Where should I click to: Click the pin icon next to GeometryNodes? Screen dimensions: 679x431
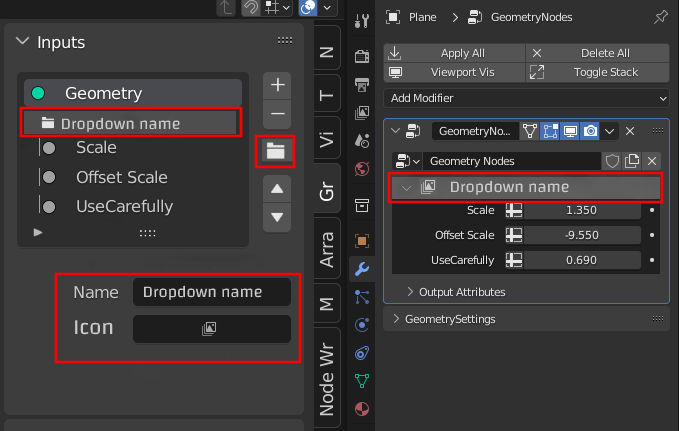660,17
